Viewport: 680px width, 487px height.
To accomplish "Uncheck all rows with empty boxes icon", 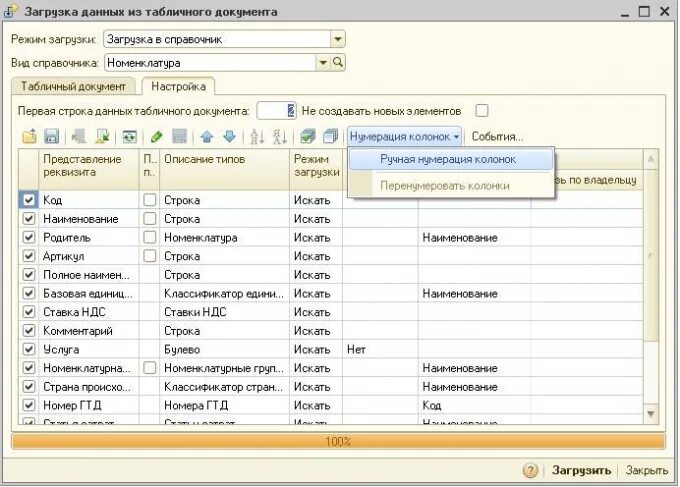I will [x=330, y=137].
